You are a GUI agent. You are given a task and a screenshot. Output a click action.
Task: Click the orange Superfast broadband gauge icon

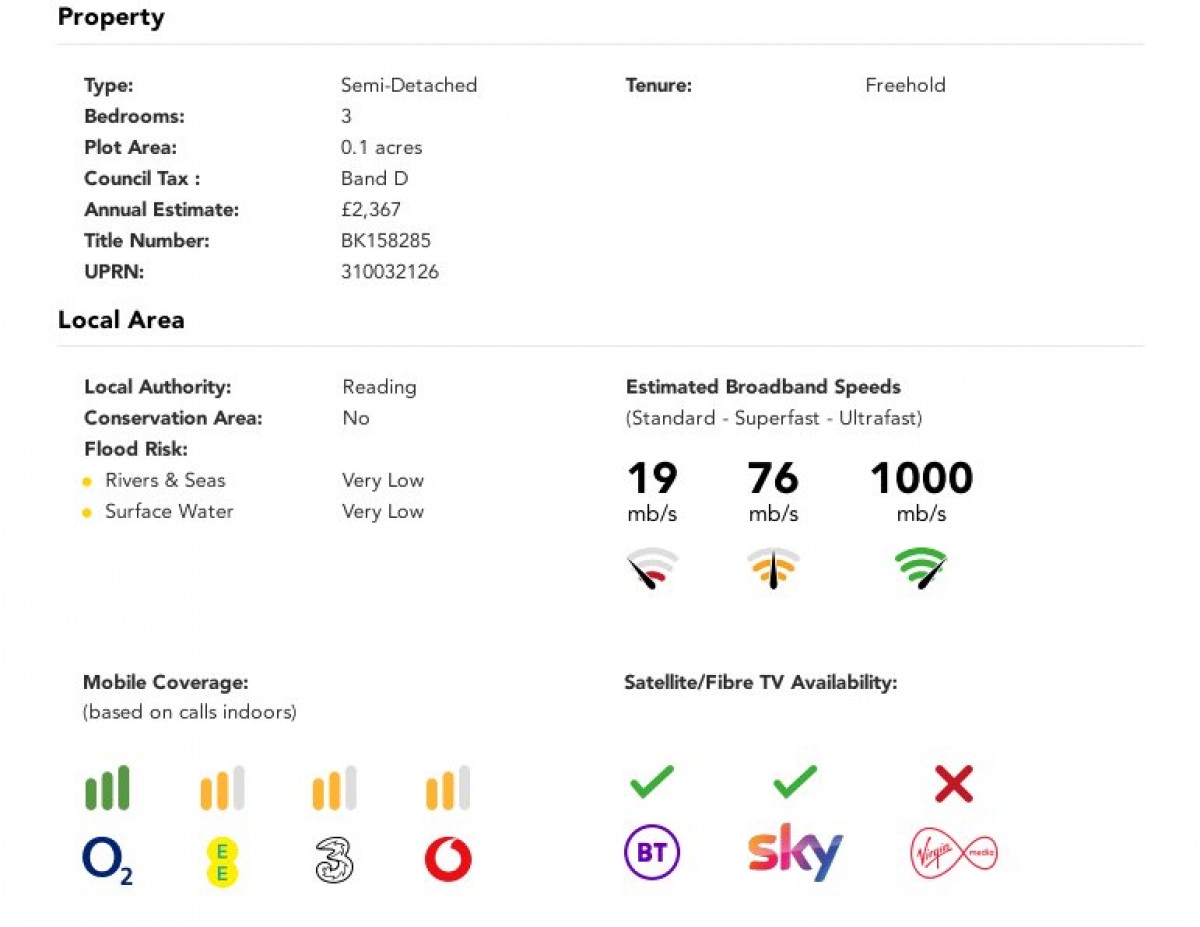point(773,568)
